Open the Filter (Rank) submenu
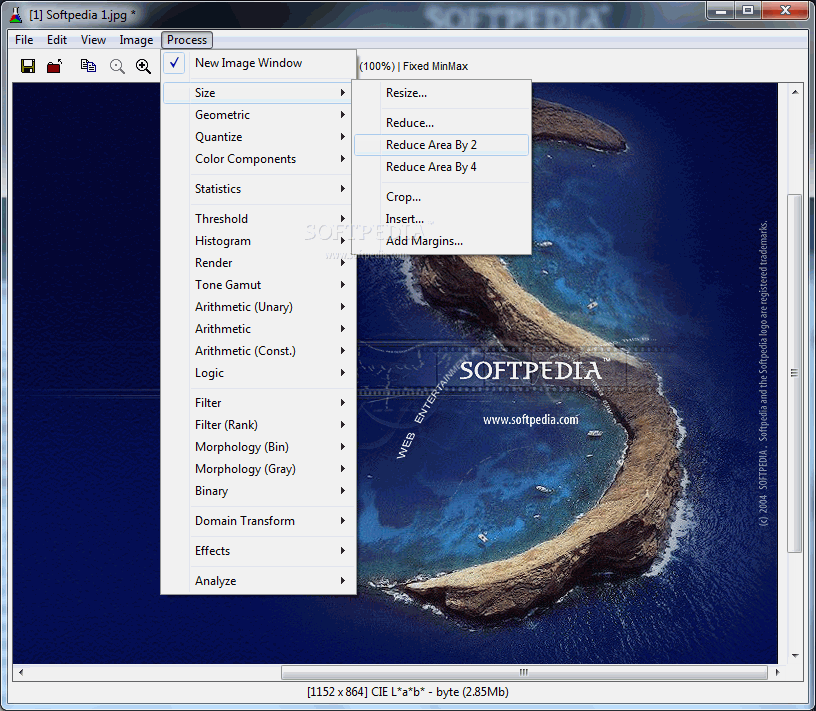816x711 pixels. [259, 425]
